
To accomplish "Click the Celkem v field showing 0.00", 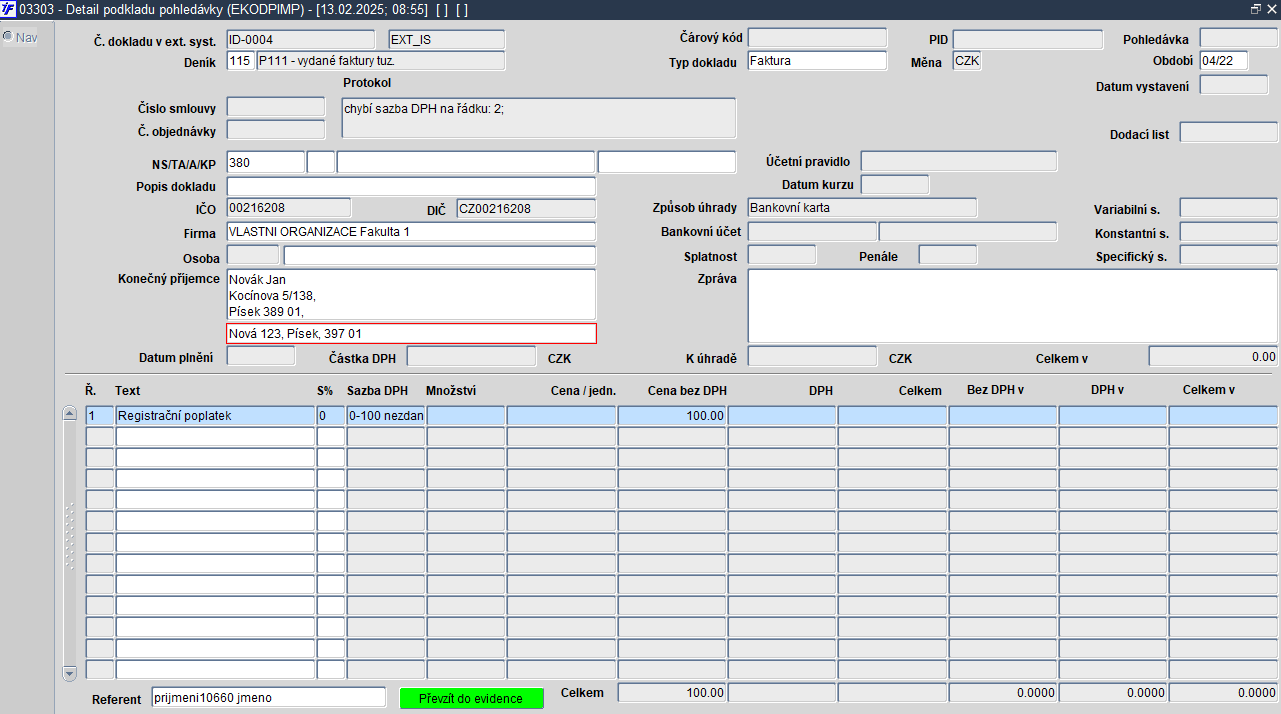I will 1213,356.
